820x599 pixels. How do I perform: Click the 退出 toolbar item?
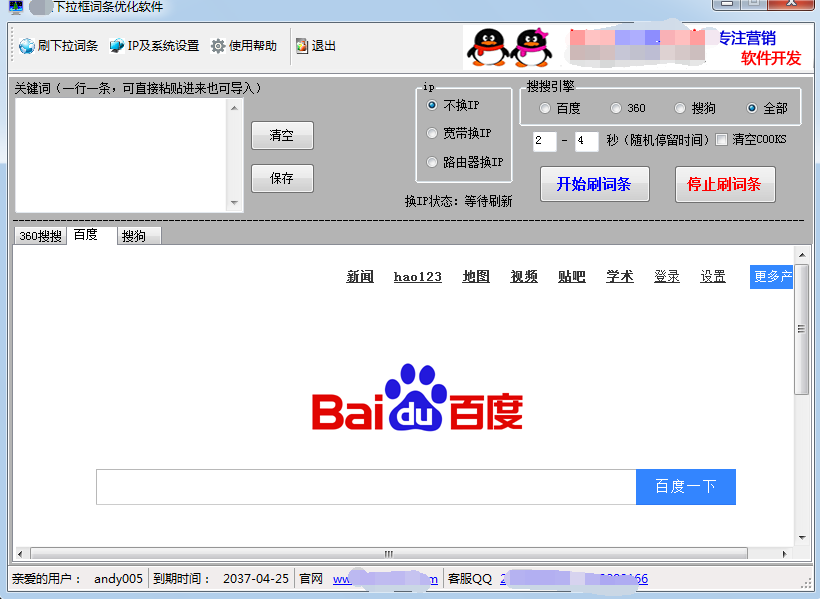click(316, 46)
